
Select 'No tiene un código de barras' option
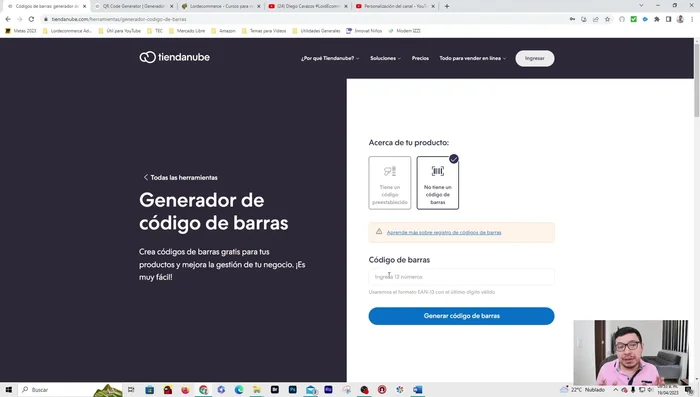coord(438,183)
